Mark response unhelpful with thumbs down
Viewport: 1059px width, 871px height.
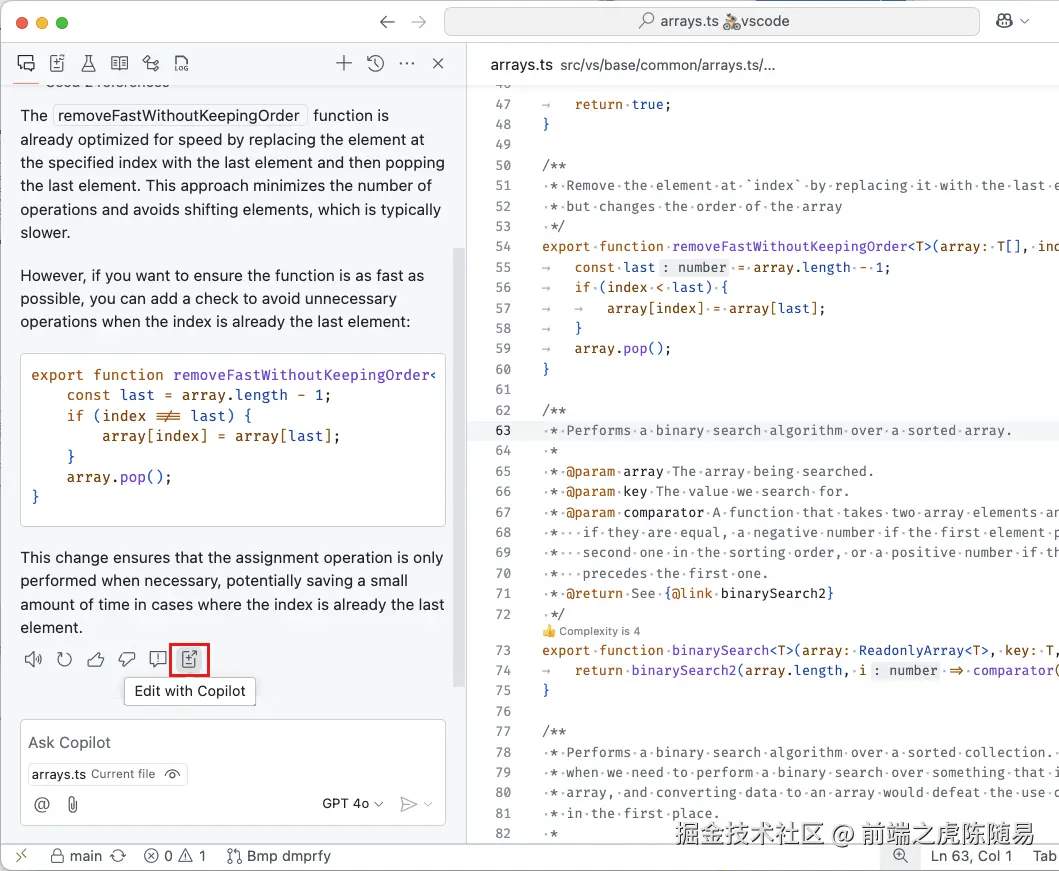[126, 659]
